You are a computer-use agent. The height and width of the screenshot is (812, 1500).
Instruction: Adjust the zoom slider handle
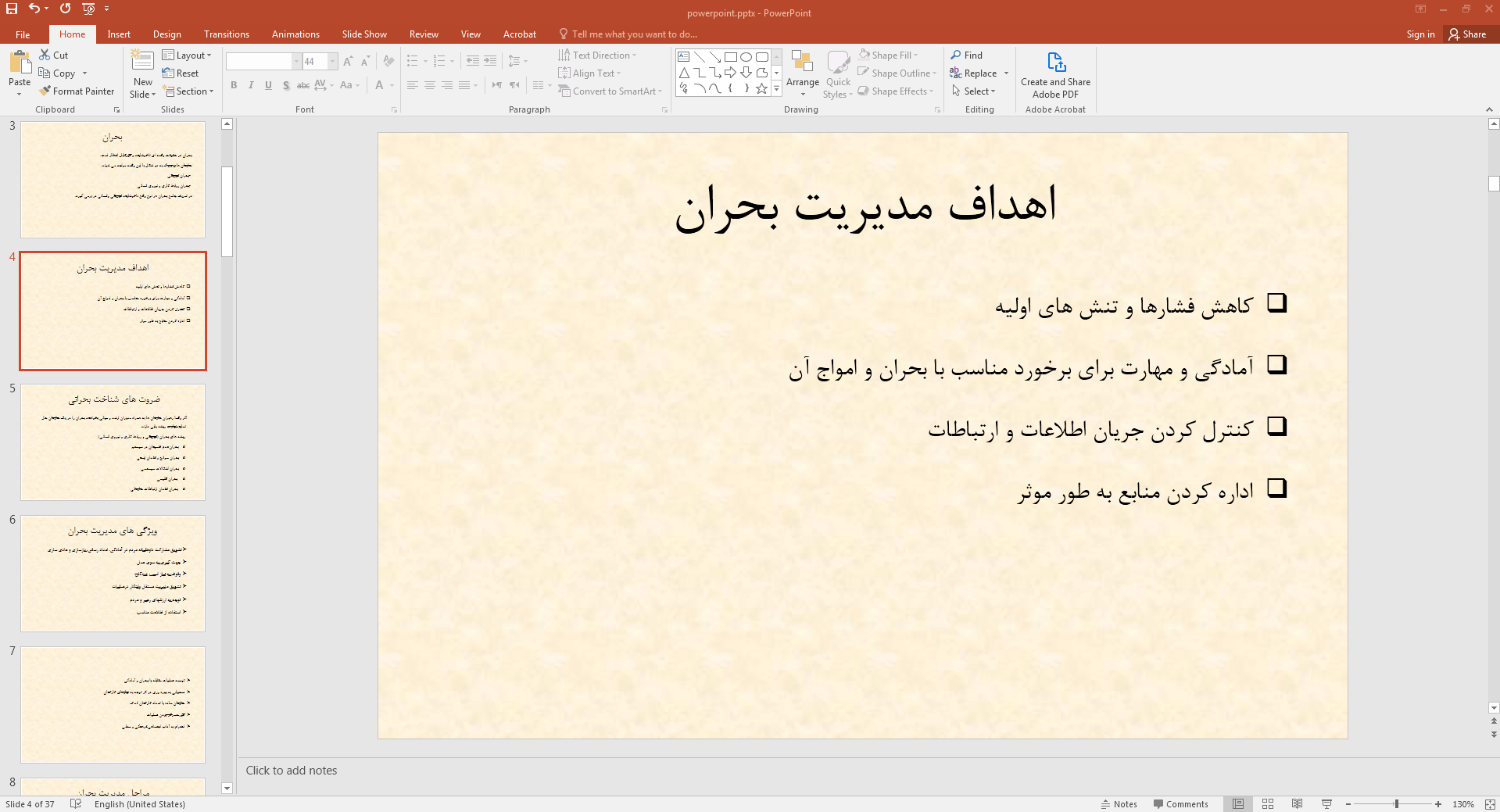pos(1396,803)
